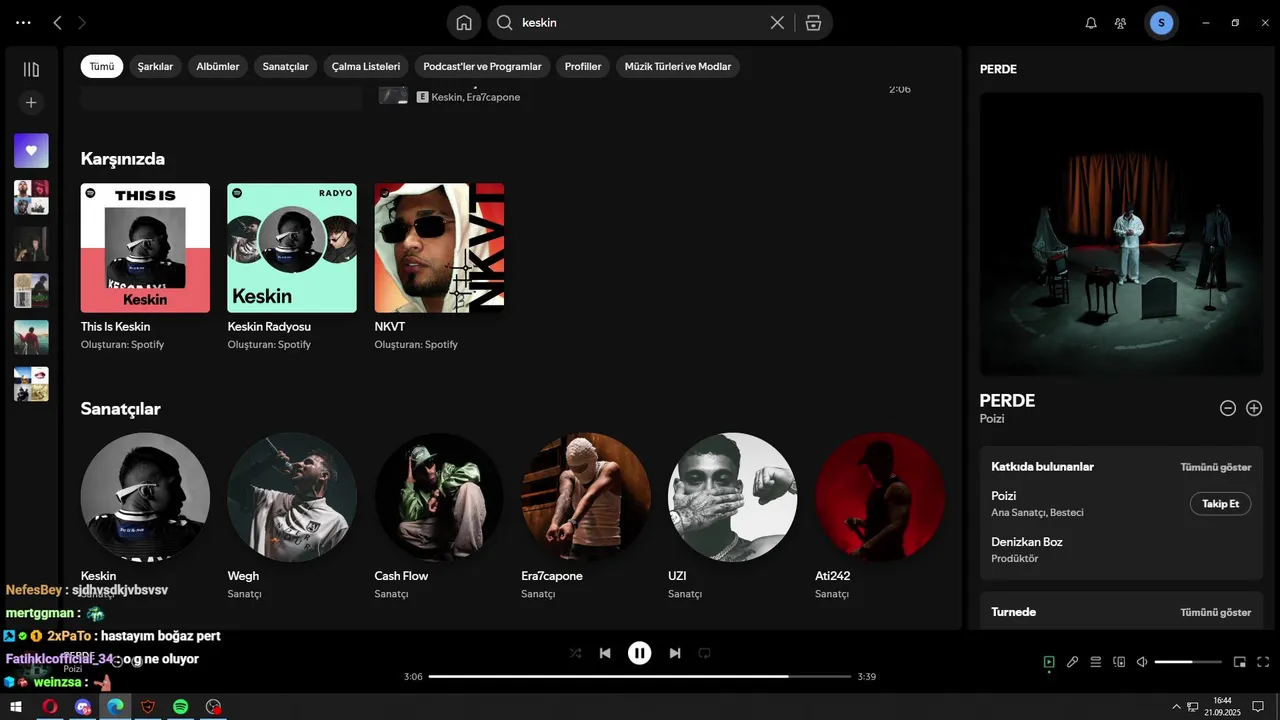Enter full screen mode icon
This screenshot has width=1280, height=720.
pyautogui.click(x=1263, y=662)
